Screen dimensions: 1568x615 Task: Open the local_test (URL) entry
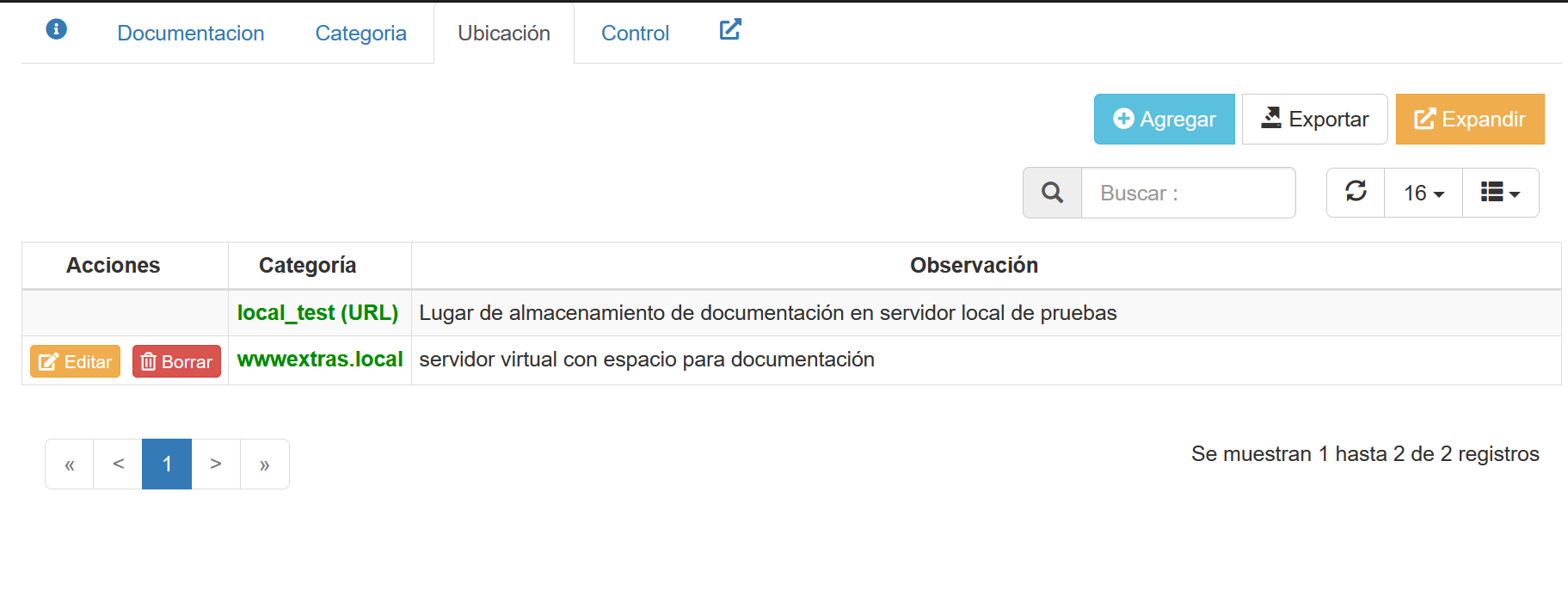point(317,313)
